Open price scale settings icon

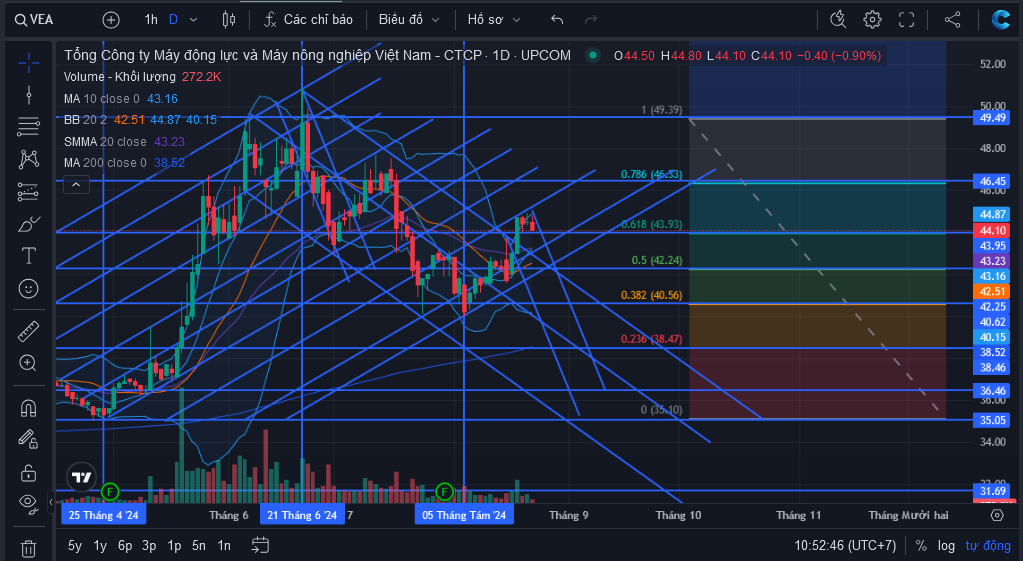tap(997, 515)
